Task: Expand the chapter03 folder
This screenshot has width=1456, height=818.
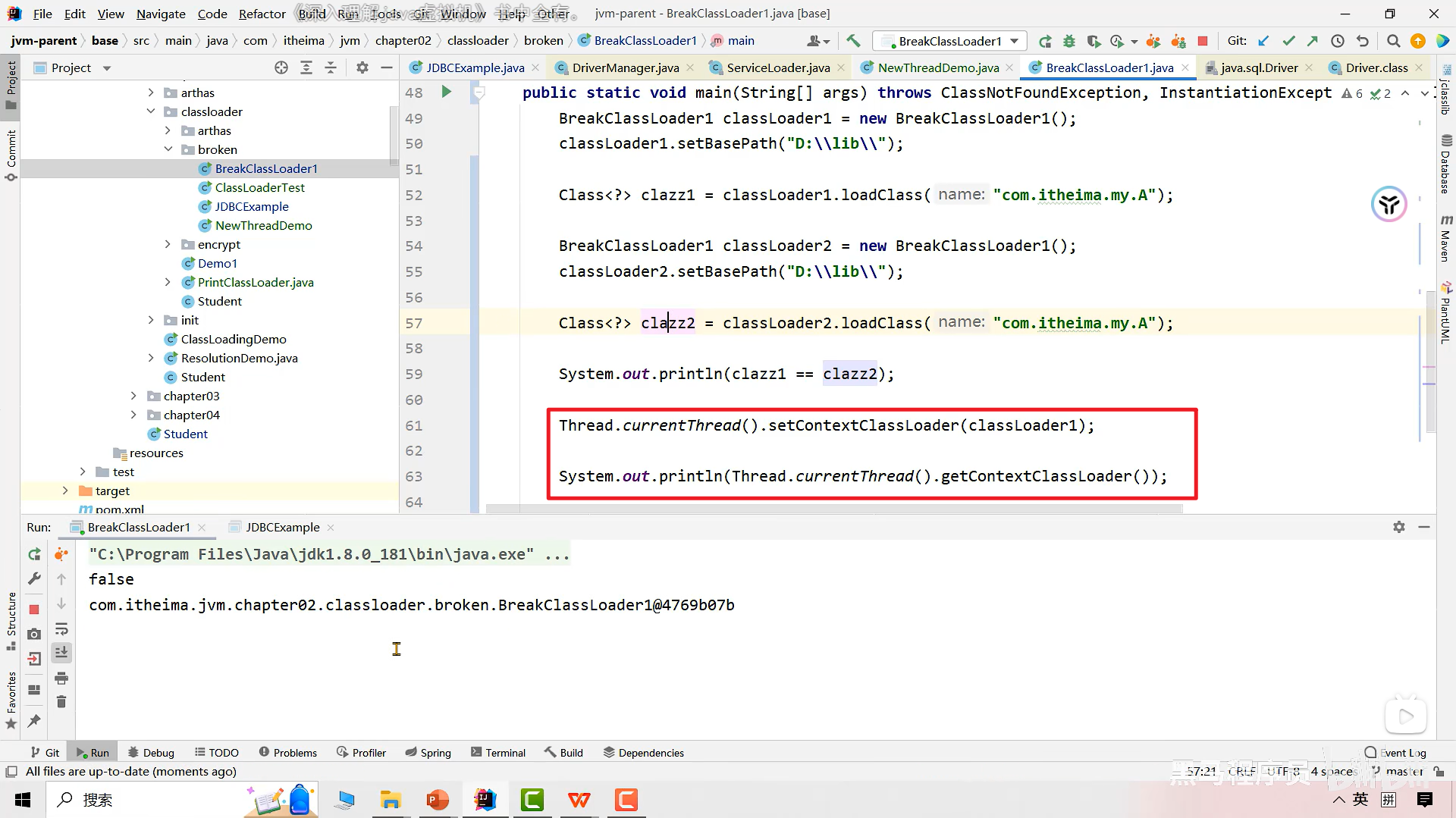Action: tap(133, 396)
